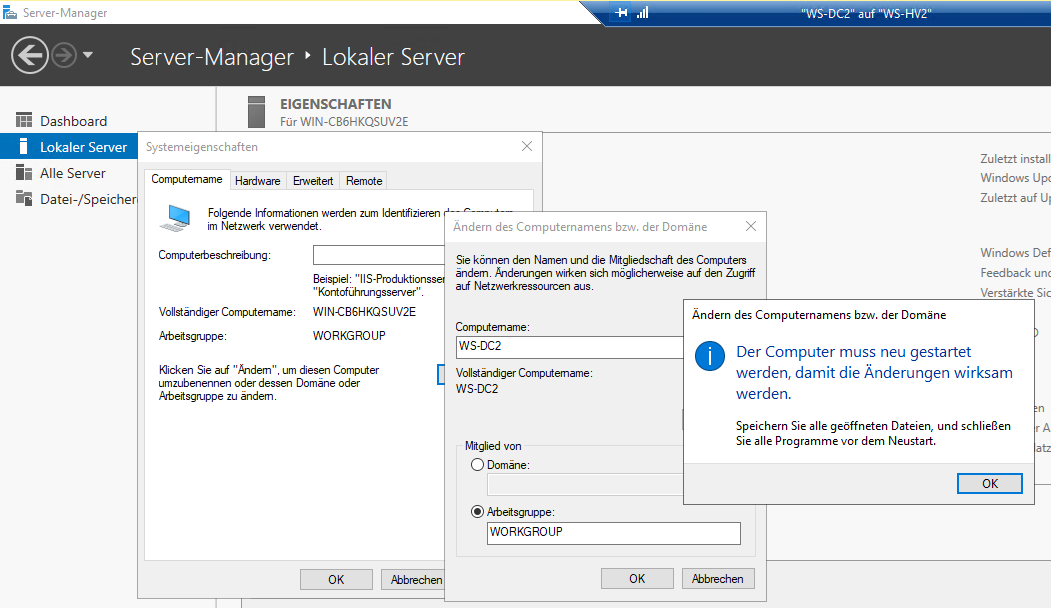Switch to the Hardware tab

coord(257,181)
